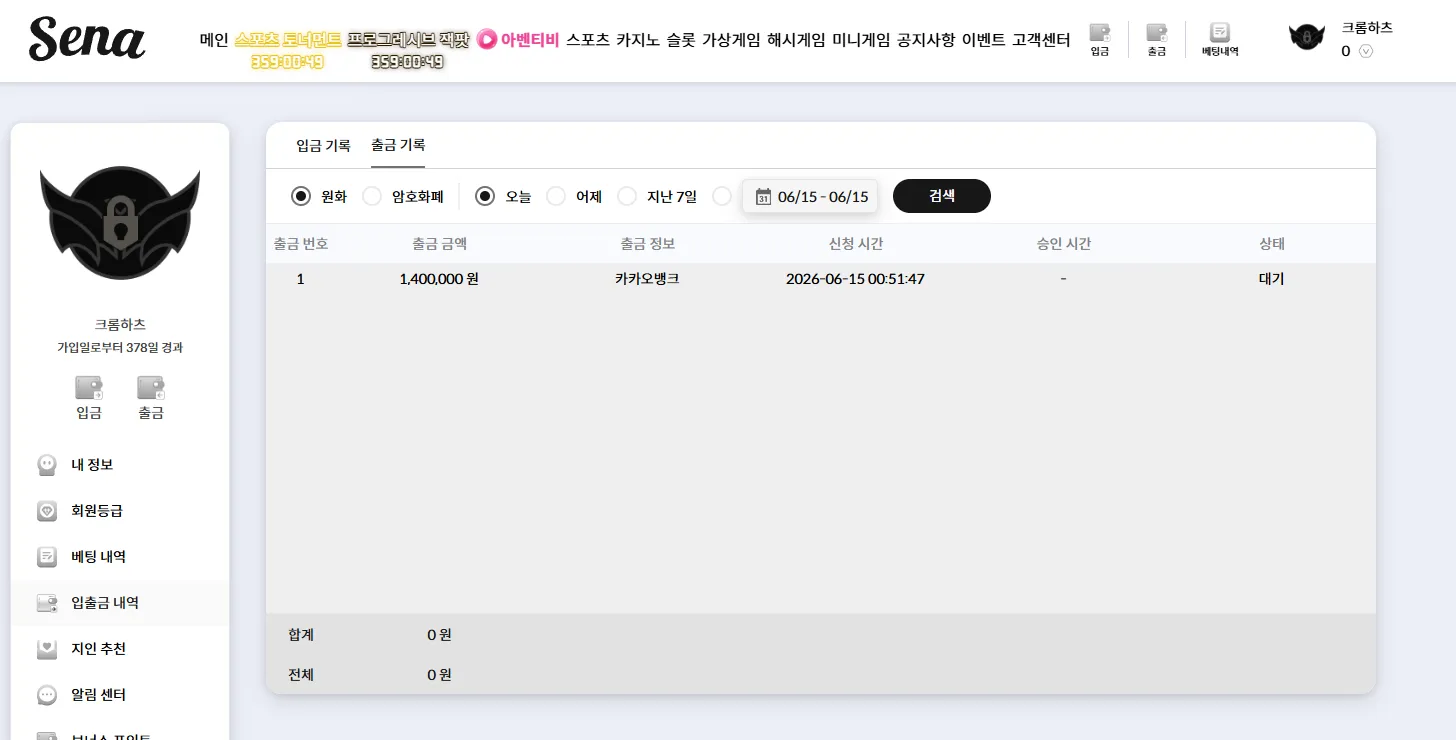Open the 입금 wallet icon in header
Screen dimensions: 1456x740
(x=1099, y=39)
